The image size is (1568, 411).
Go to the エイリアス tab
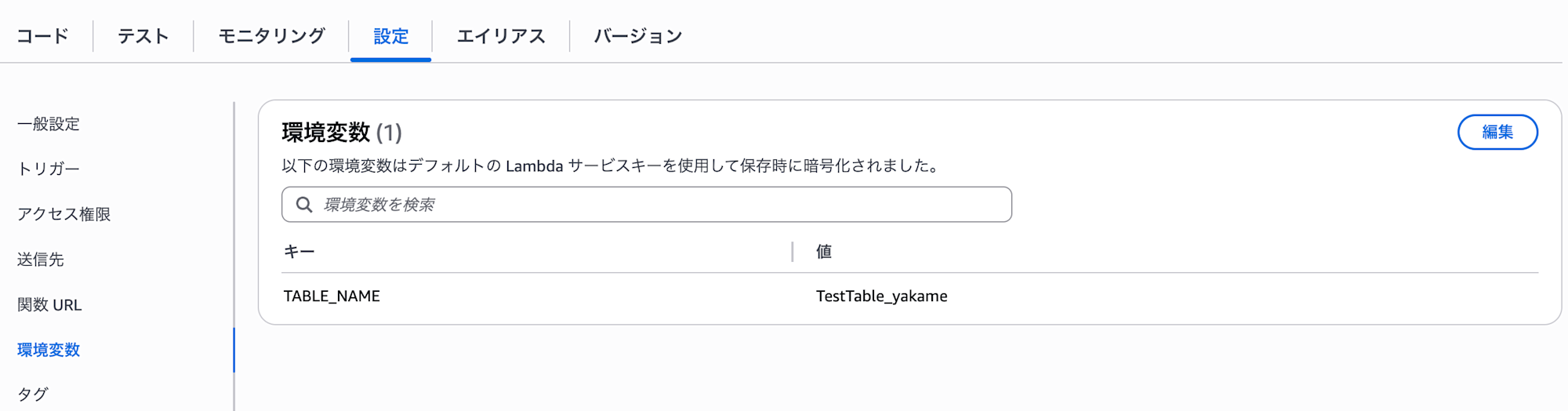coord(501,36)
